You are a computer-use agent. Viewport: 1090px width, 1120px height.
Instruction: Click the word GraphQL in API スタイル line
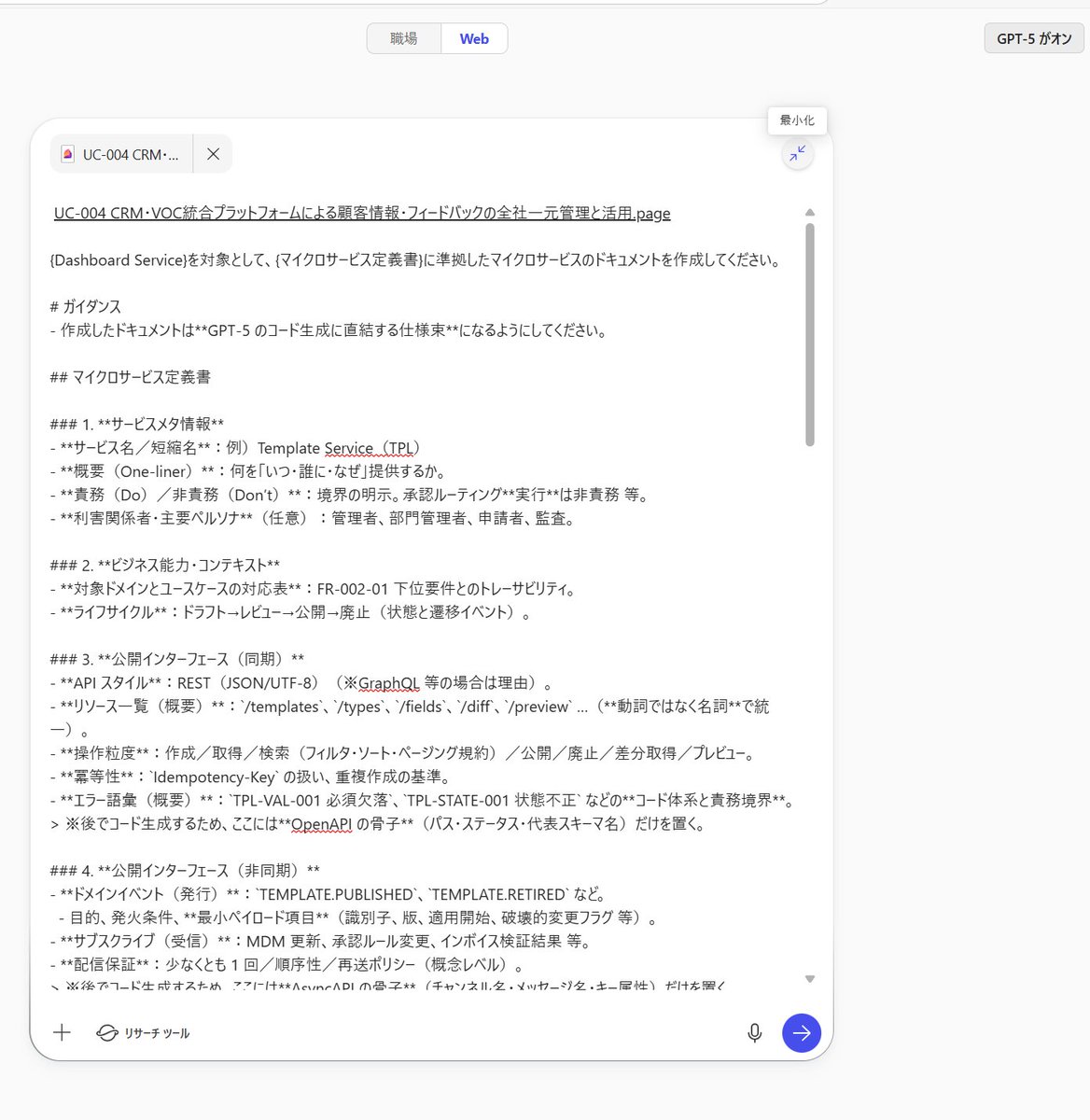389,683
